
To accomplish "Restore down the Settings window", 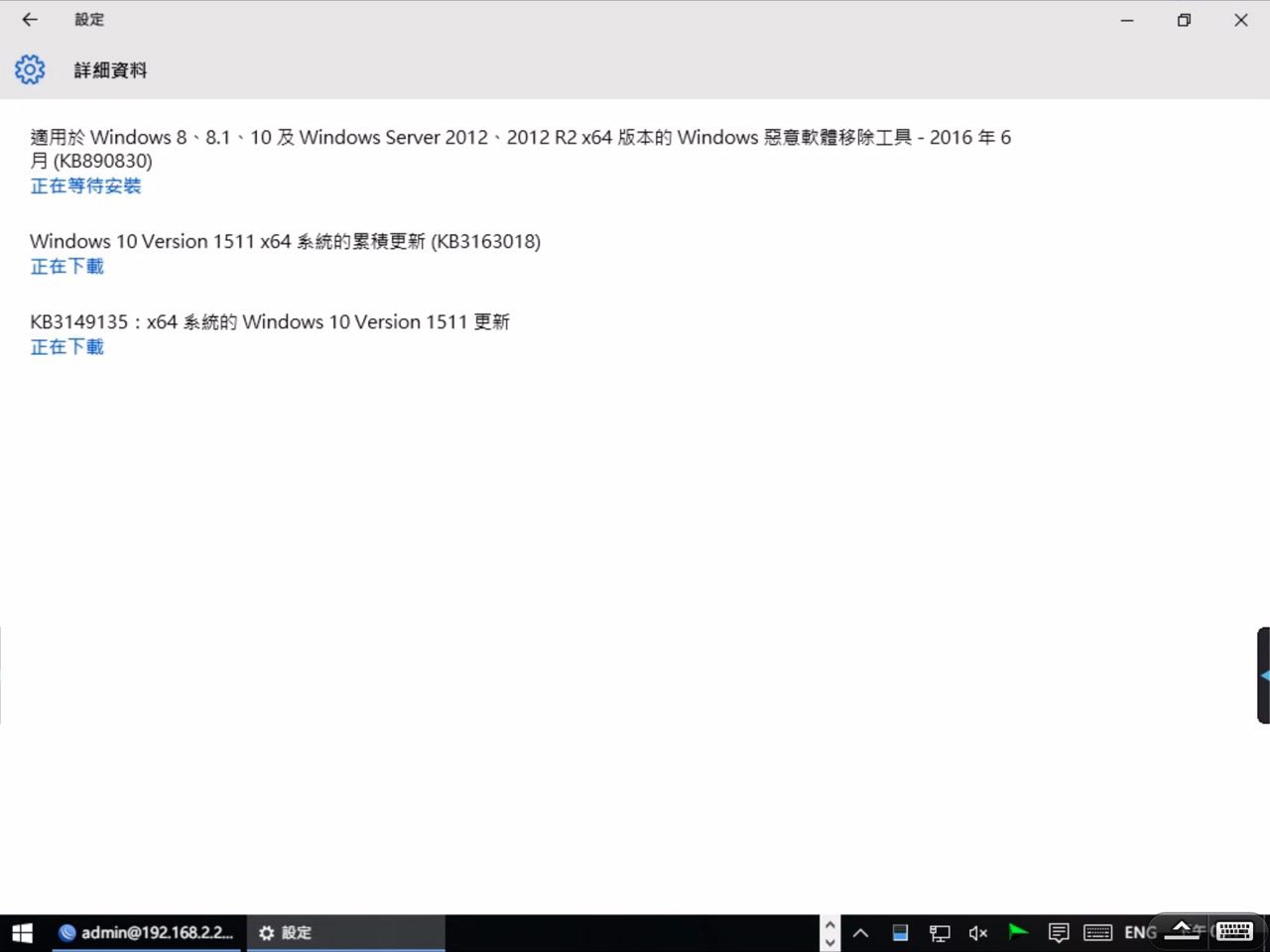I will (x=1184, y=20).
